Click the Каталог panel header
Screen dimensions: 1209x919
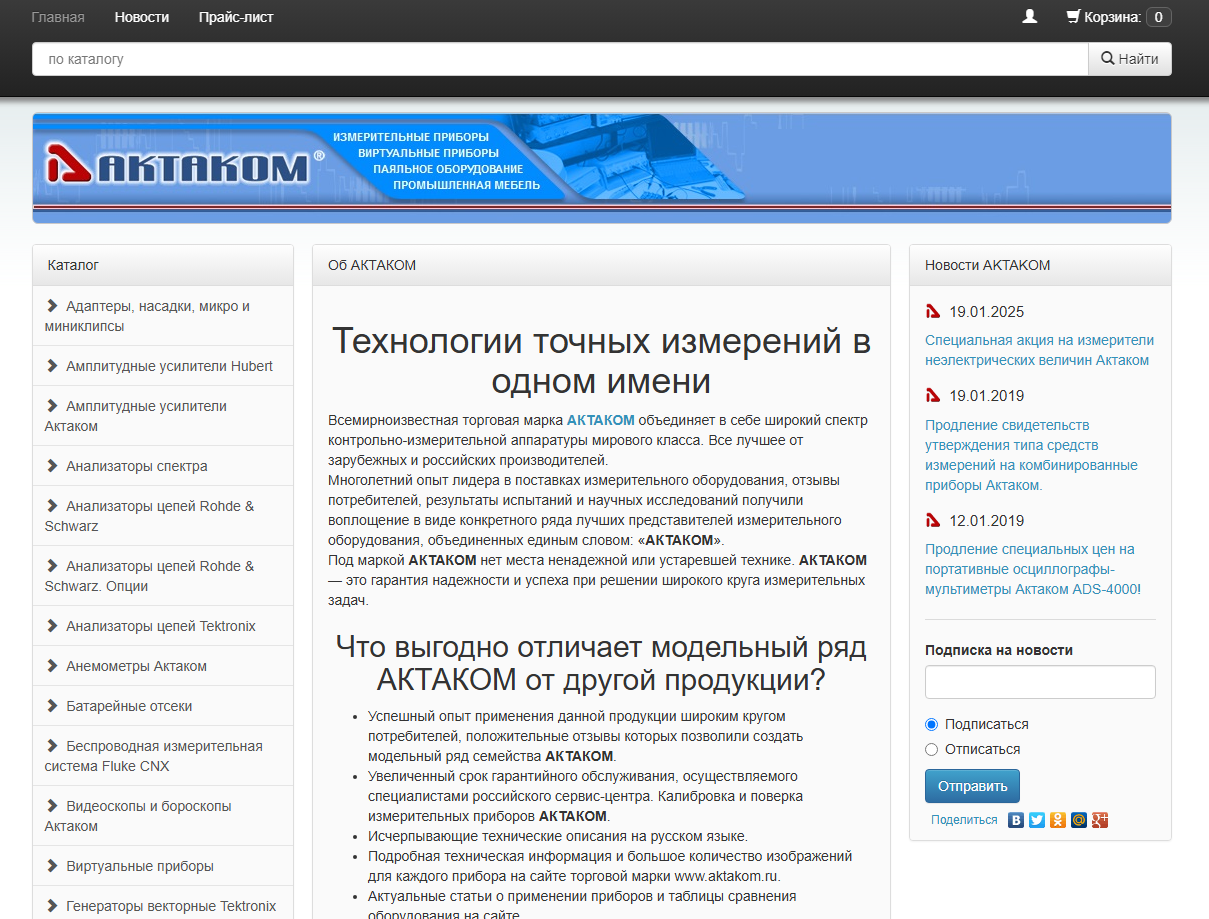point(163,265)
